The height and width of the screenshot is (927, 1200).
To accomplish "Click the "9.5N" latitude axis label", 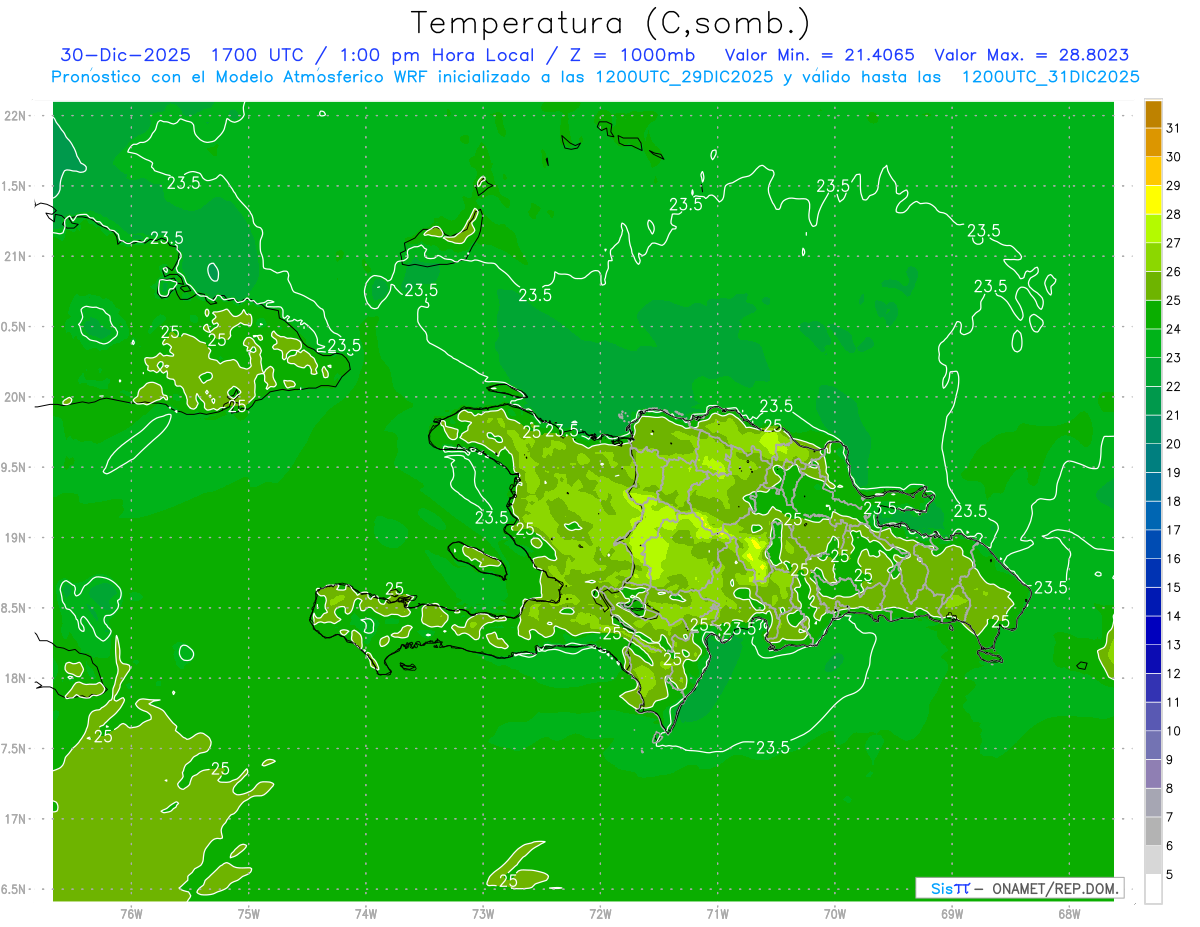I will click(14, 467).
